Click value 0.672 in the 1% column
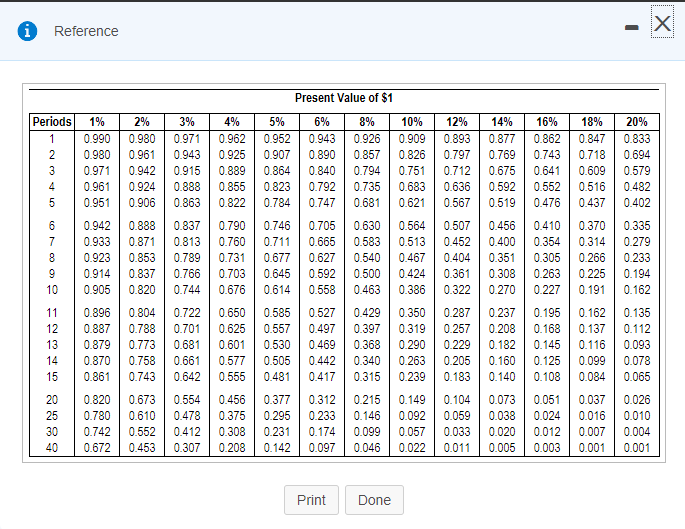 pos(97,448)
